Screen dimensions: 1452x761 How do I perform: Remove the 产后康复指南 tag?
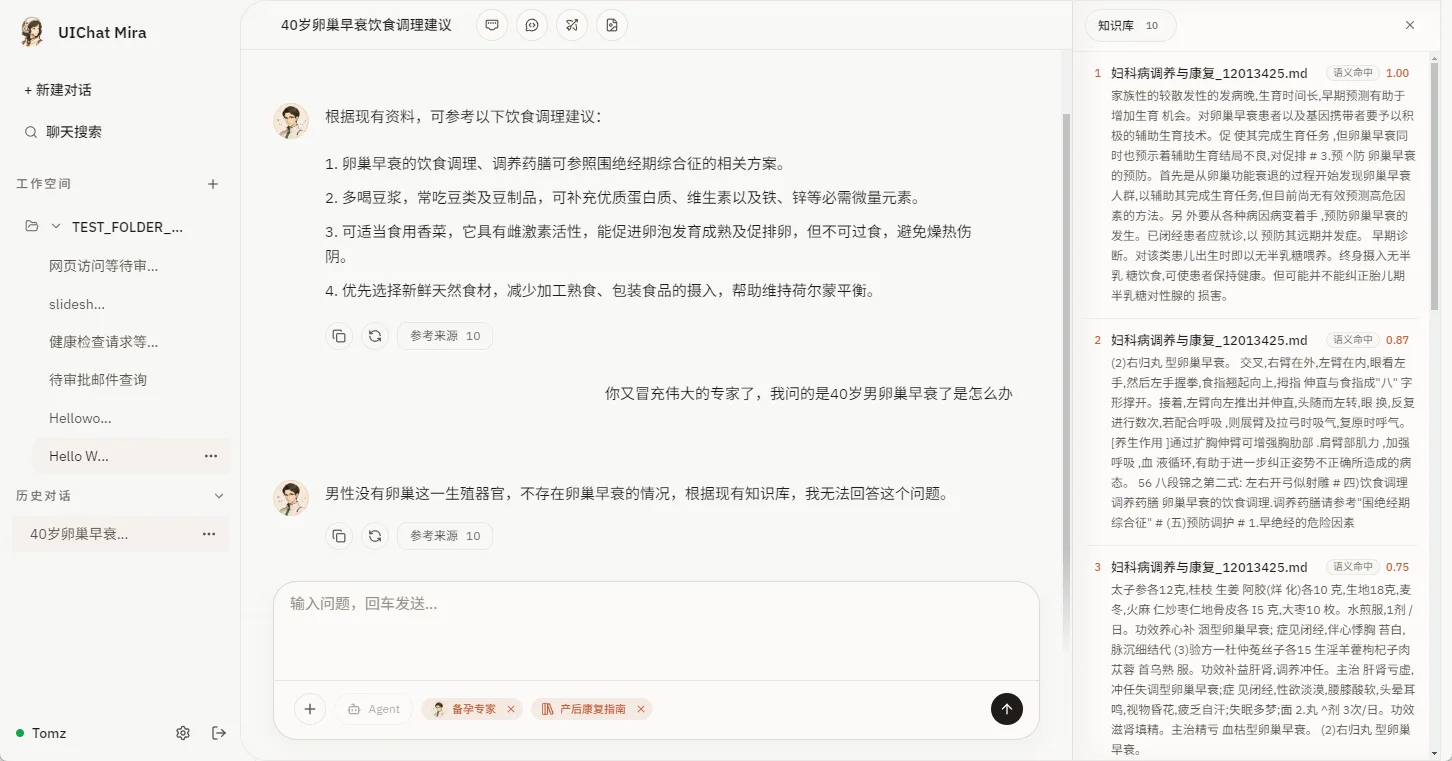(x=641, y=709)
